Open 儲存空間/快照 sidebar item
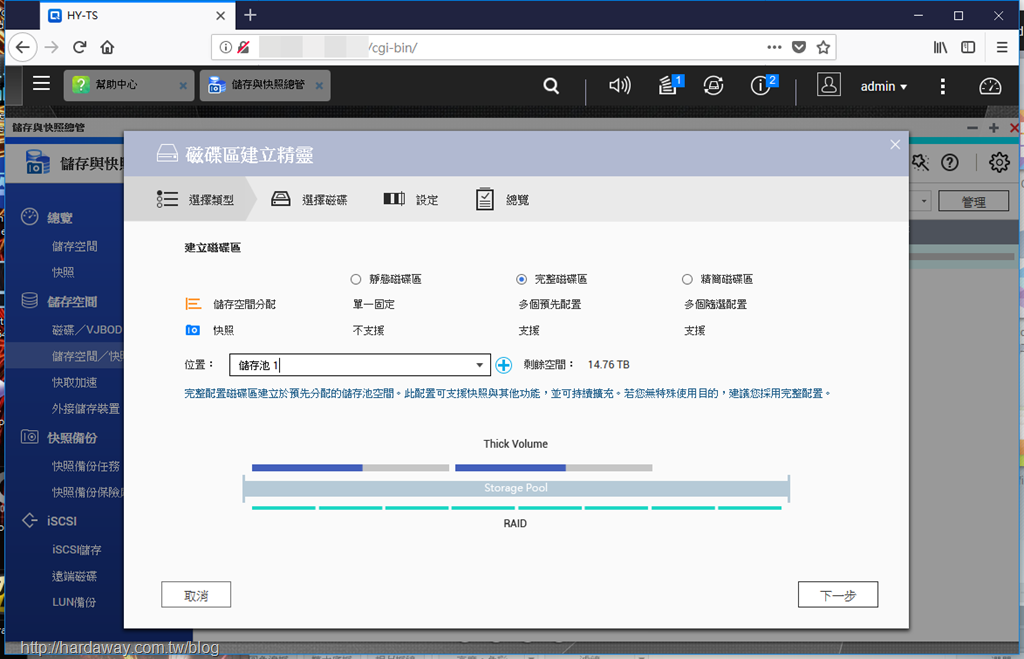Image resolution: width=1024 pixels, height=659 pixels. tap(88, 356)
